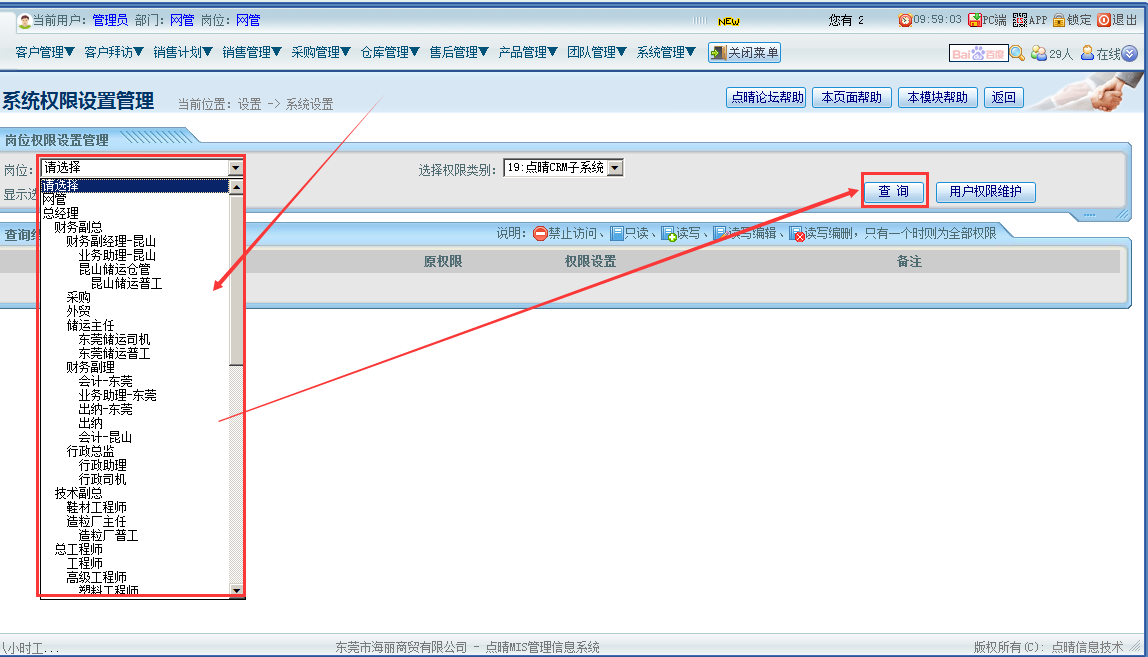The width and height of the screenshot is (1148, 657).
Task: Open the APP QR code icon
Action: click(x=1020, y=20)
